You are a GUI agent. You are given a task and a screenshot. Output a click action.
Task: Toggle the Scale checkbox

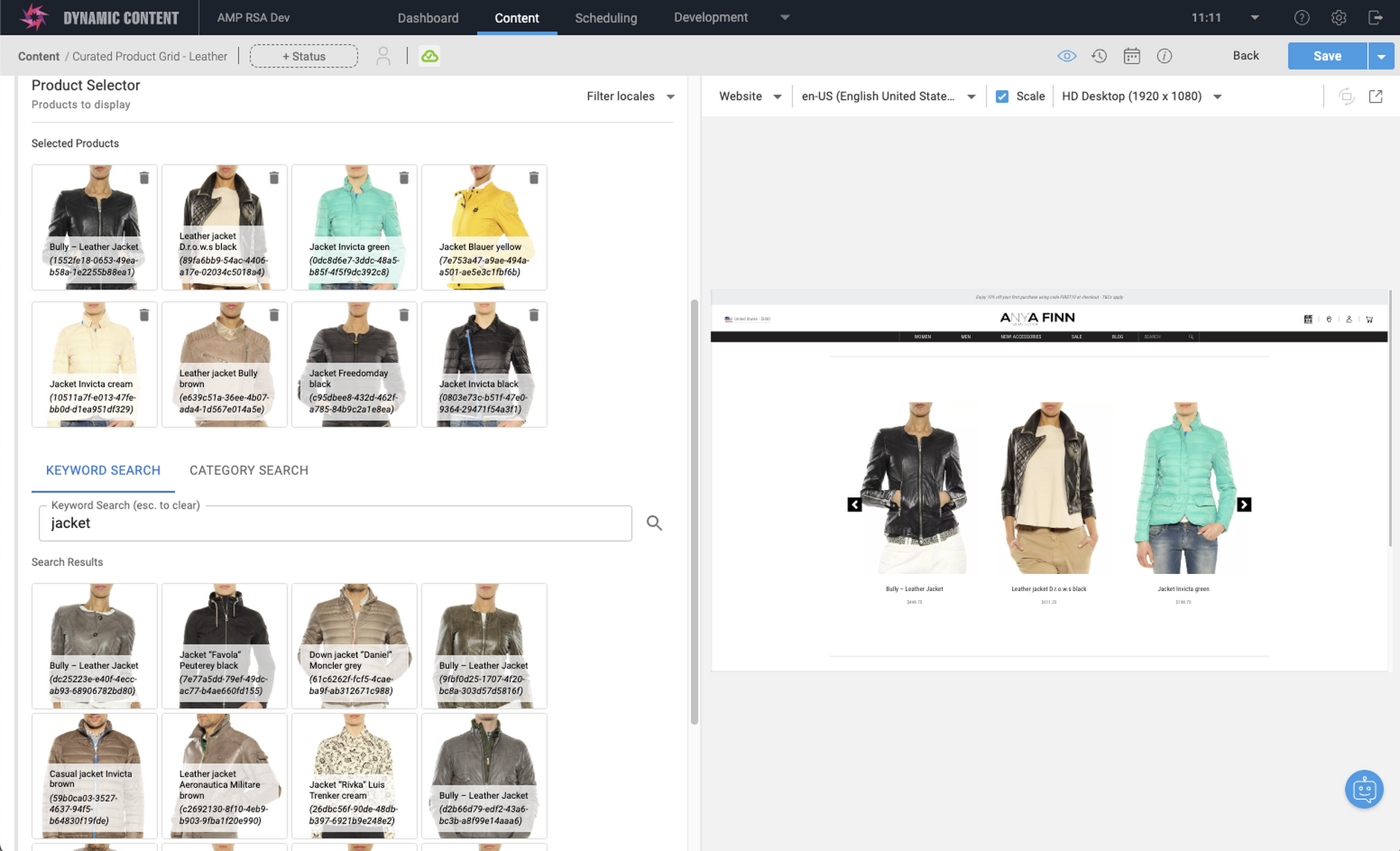(1002, 96)
